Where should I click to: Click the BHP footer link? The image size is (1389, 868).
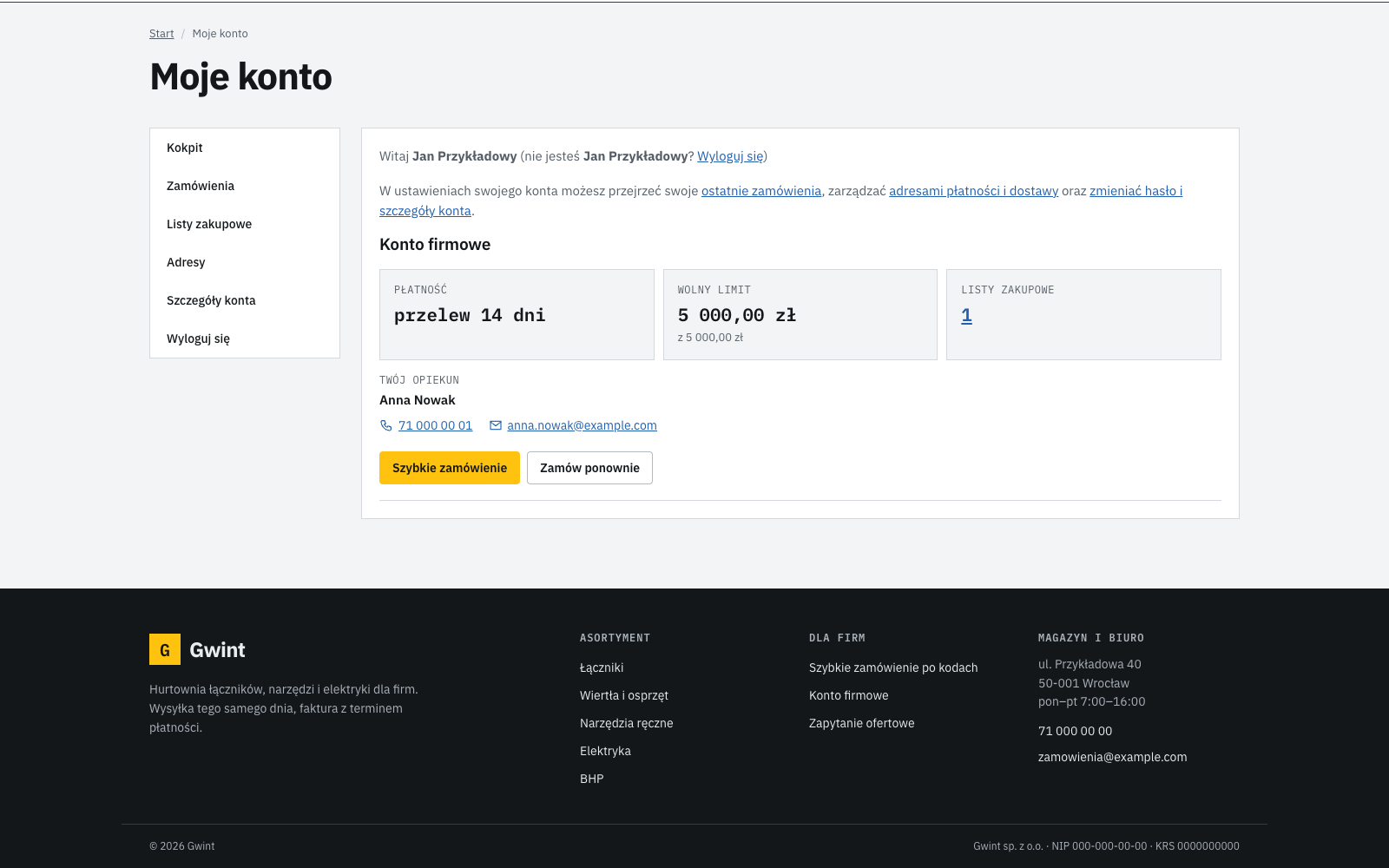tap(592, 779)
